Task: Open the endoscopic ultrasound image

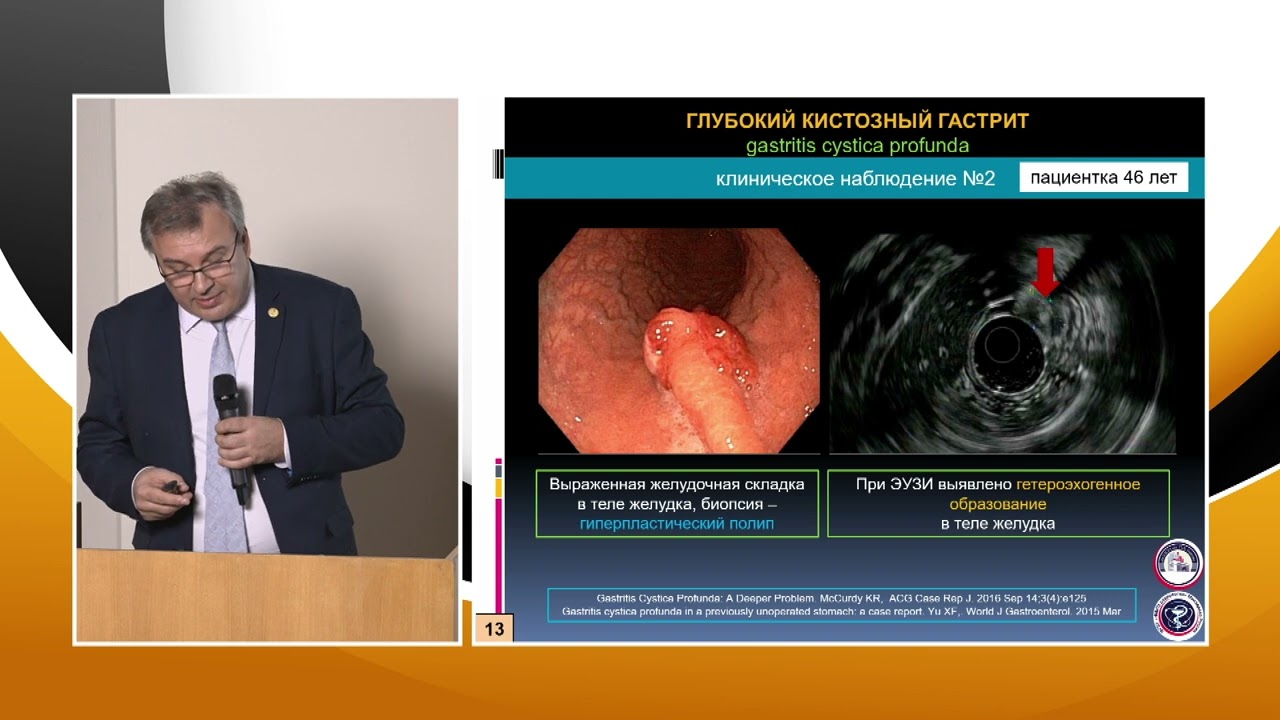Action: 1003,343
